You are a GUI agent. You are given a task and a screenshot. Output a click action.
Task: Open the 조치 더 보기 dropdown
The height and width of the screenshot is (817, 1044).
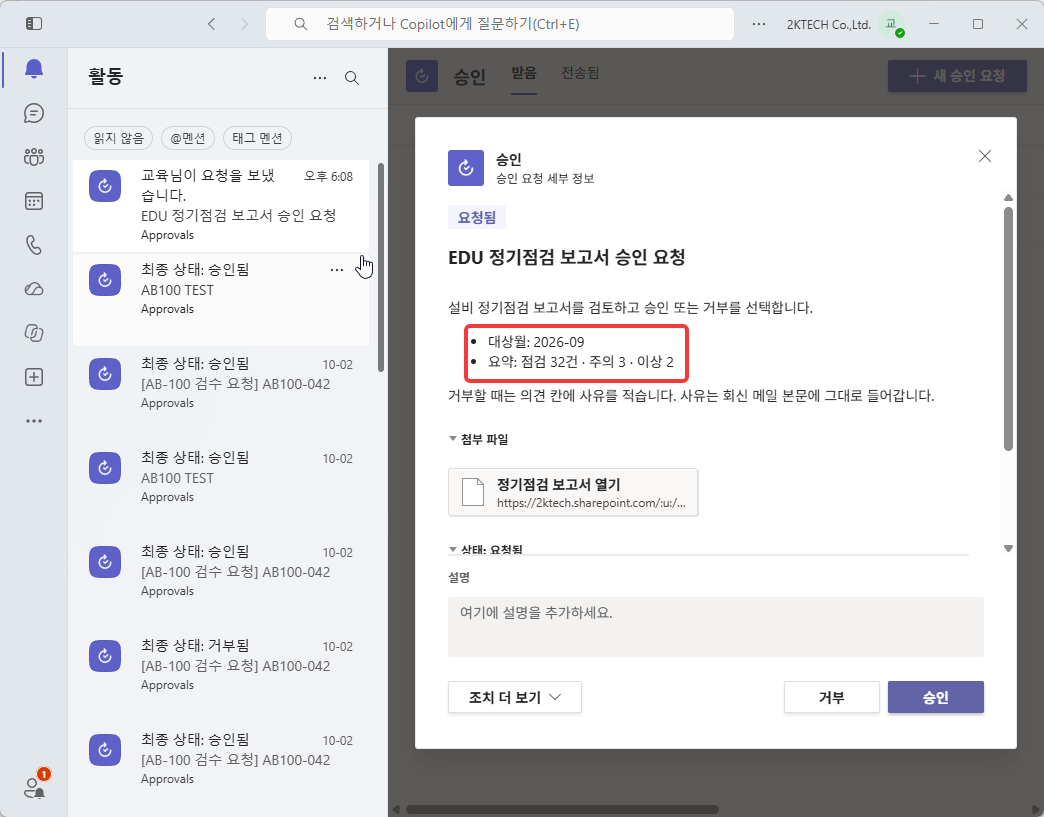pos(515,697)
